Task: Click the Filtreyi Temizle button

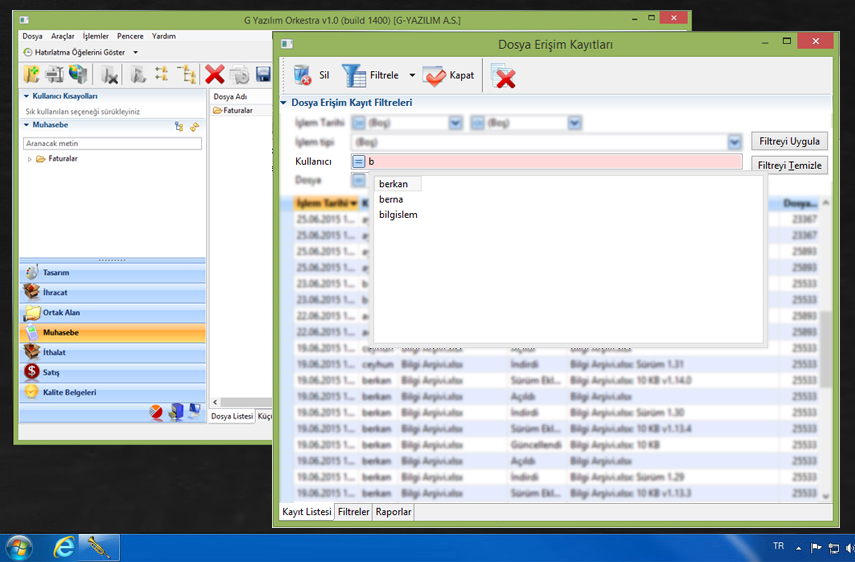Action: (789, 165)
